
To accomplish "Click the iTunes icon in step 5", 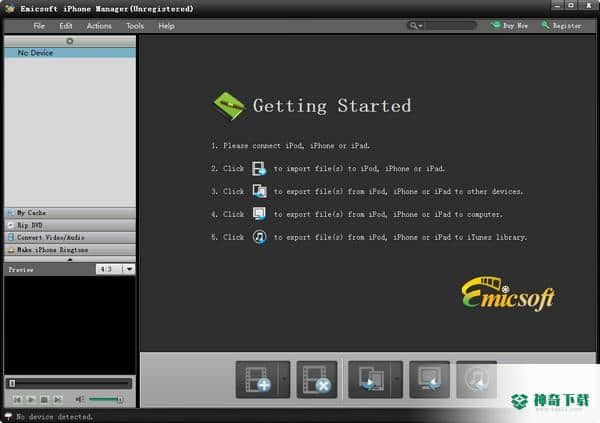I will pos(259,237).
